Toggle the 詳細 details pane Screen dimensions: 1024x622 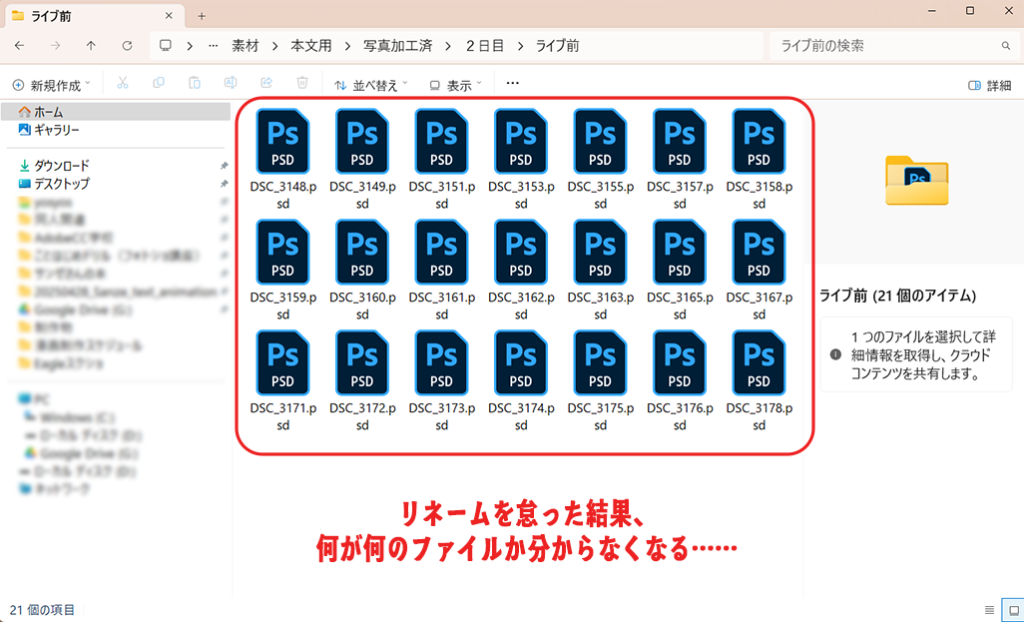(x=989, y=85)
